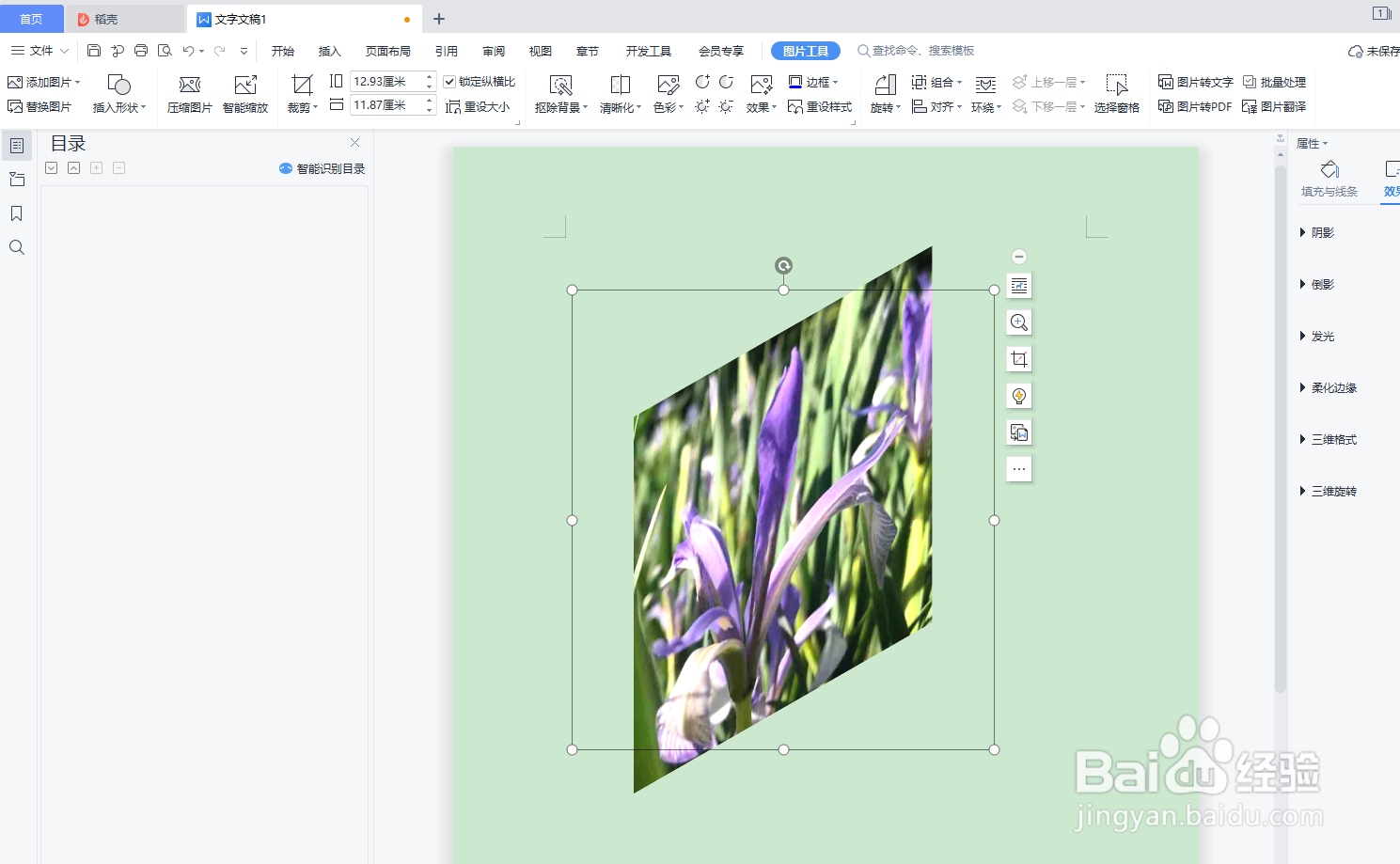The width and height of the screenshot is (1400, 864).
Task: Open 边框 (Border) dropdown
Action: tap(813, 82)
